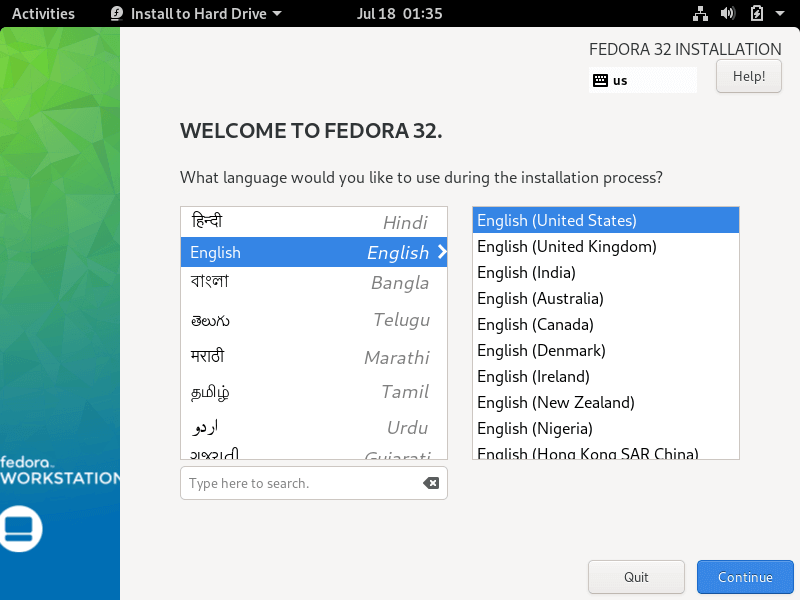Choose English (Nigeria) locale

(606, 429)
